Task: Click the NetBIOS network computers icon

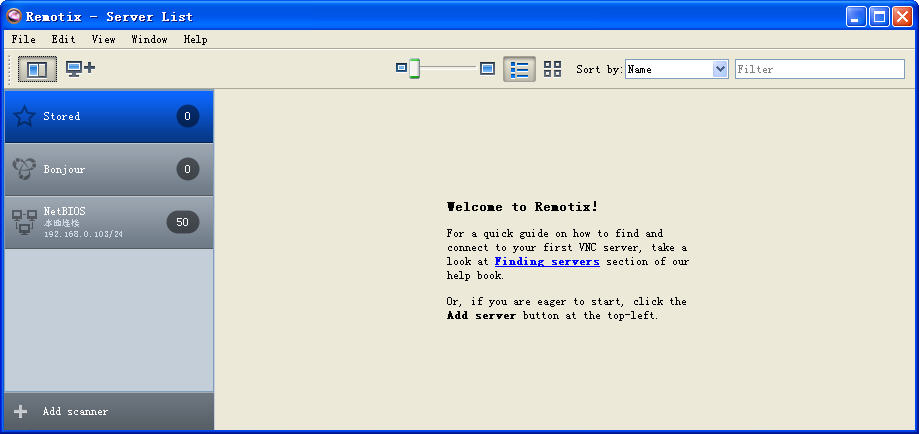Action: pos(24,223)
